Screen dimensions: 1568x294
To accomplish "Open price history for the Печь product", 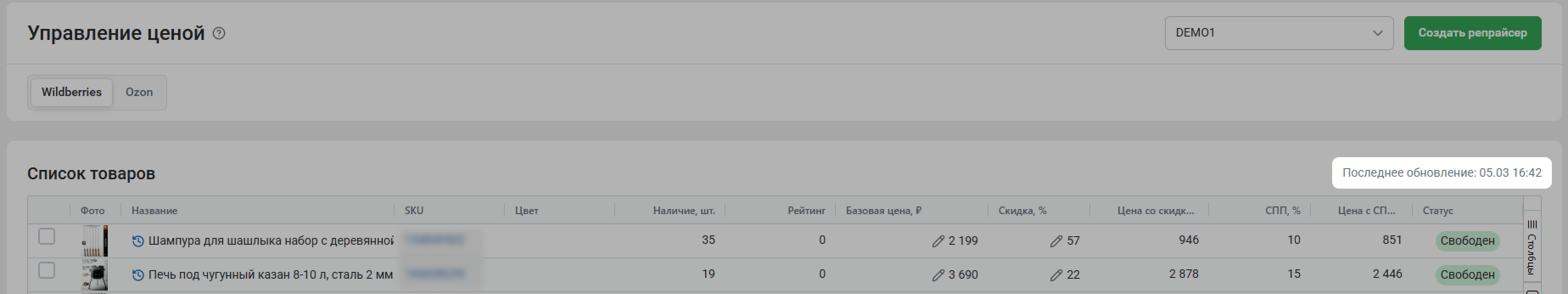I will pos(138,275).
